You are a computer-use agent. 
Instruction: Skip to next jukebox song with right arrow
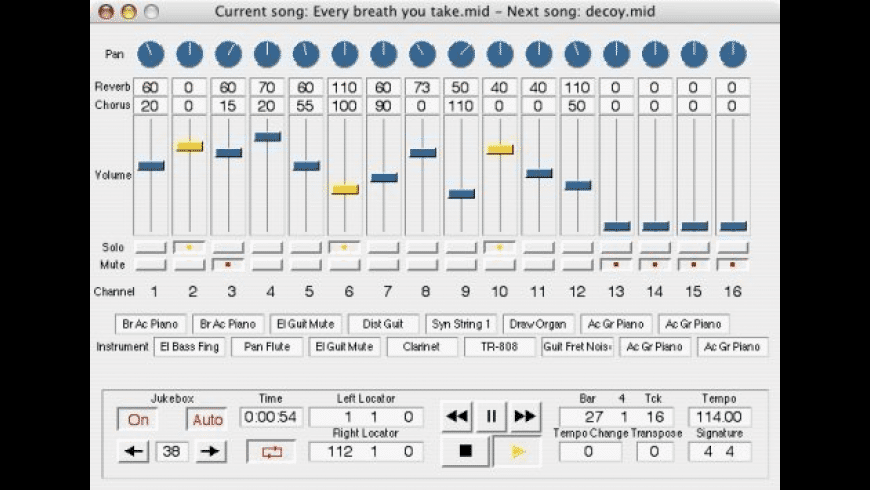click(x=209, y=452)
